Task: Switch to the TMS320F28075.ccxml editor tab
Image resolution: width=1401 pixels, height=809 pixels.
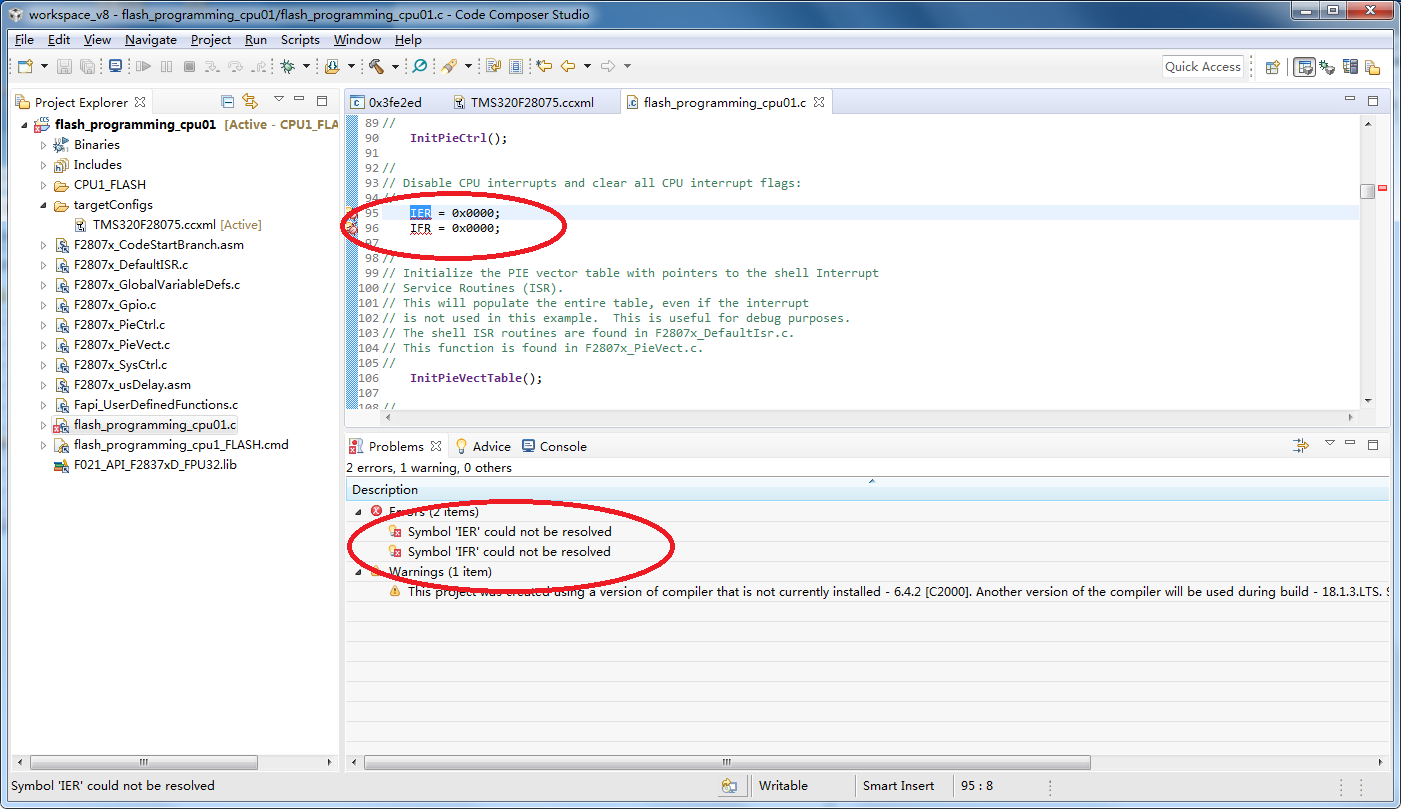Action: click(x=531, y=102)
